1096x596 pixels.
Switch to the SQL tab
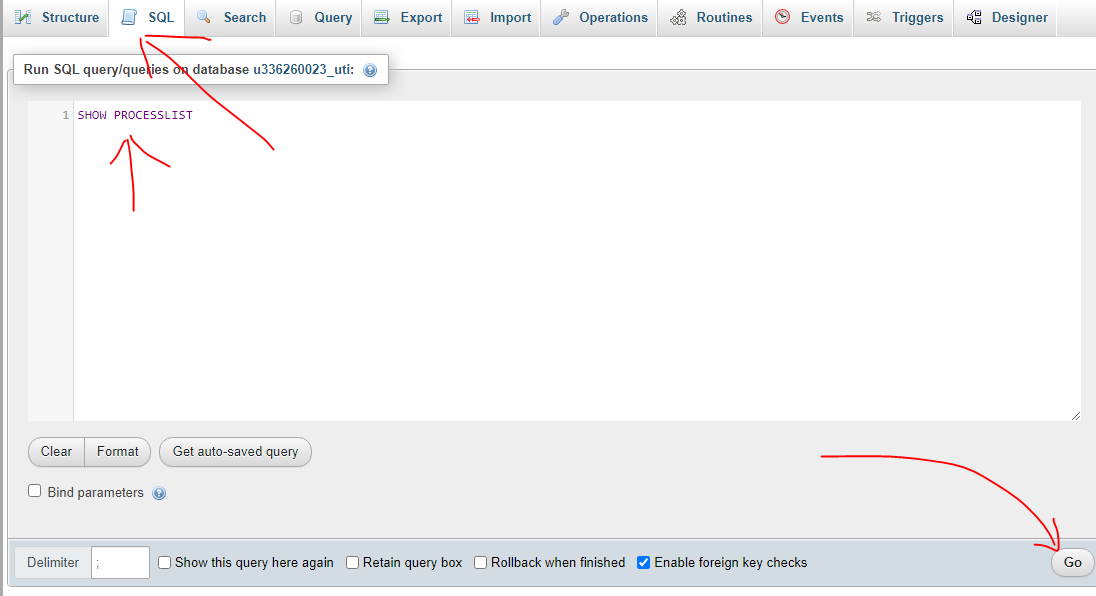147,16
